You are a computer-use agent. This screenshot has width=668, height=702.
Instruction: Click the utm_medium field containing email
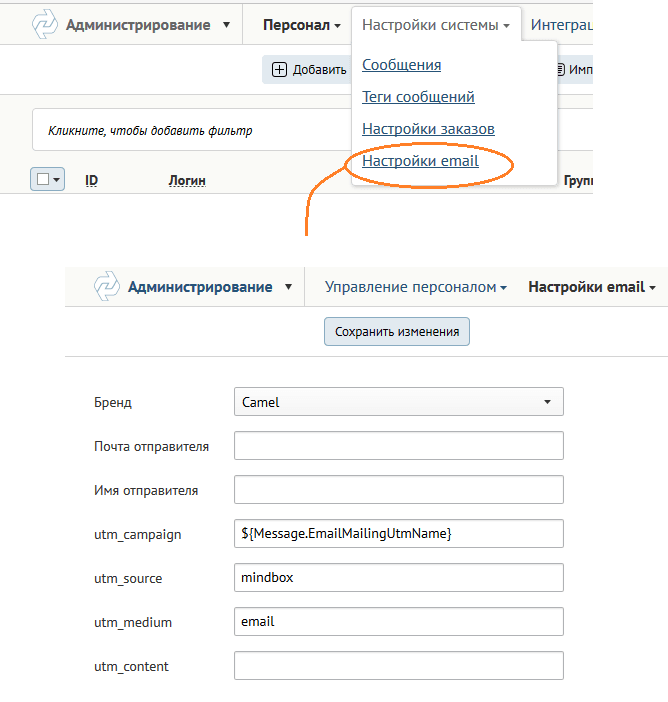(x=398, y=621)
